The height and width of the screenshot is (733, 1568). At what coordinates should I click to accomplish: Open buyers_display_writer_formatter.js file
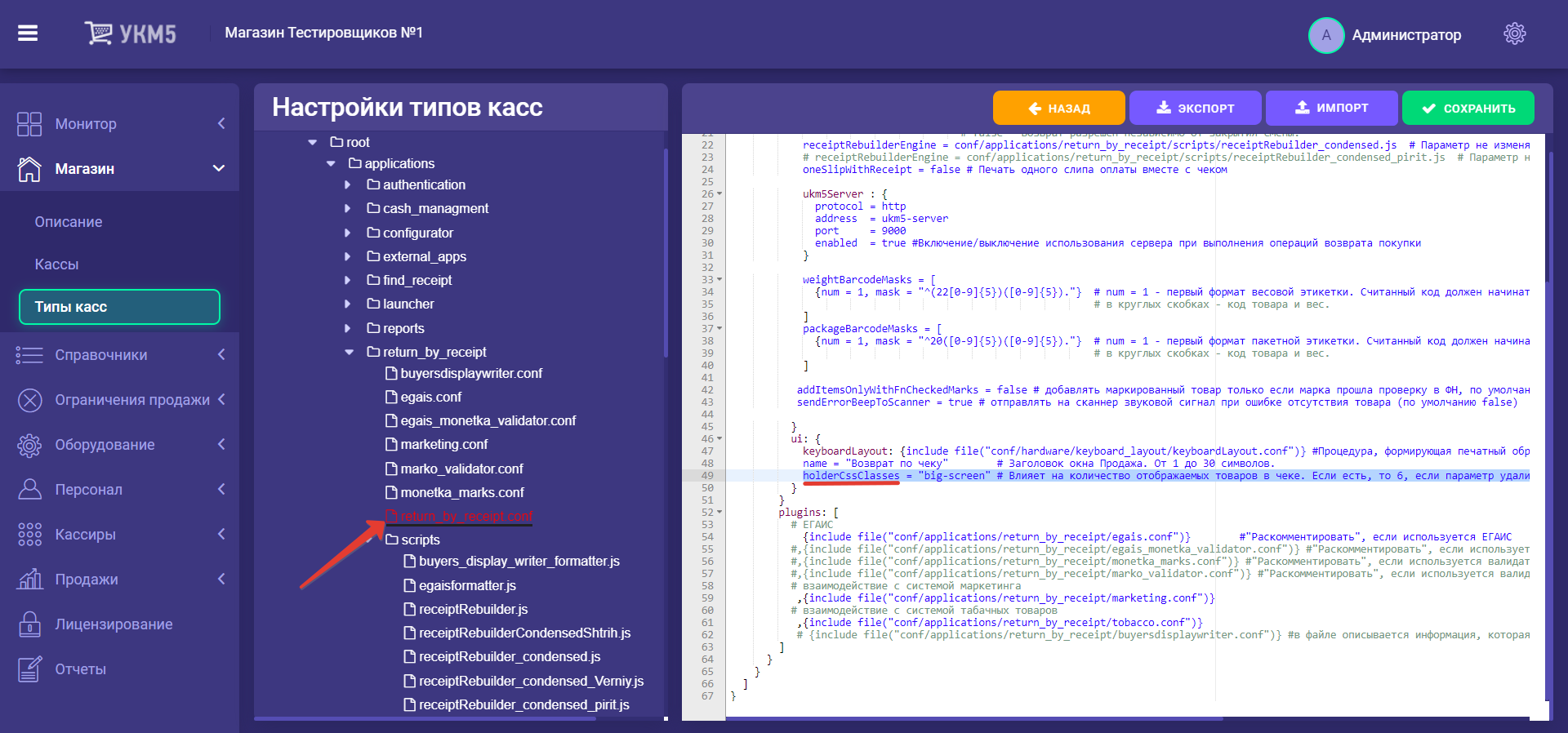point(519,561)
